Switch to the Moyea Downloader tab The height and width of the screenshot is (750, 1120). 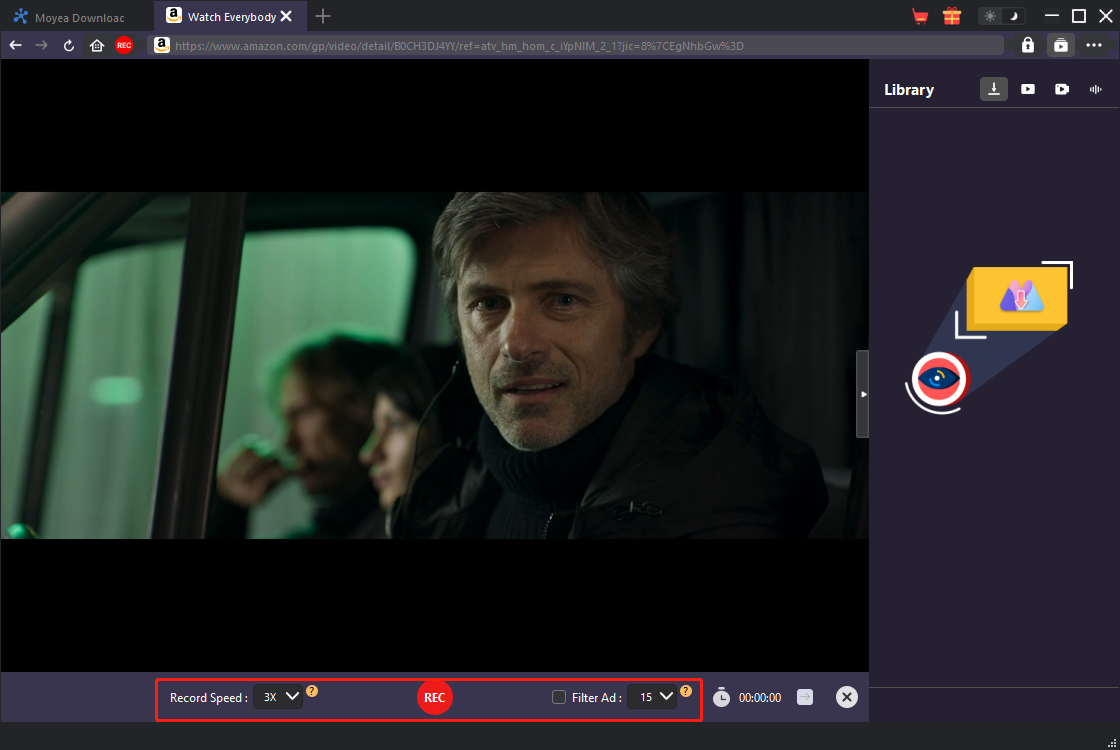77,17
